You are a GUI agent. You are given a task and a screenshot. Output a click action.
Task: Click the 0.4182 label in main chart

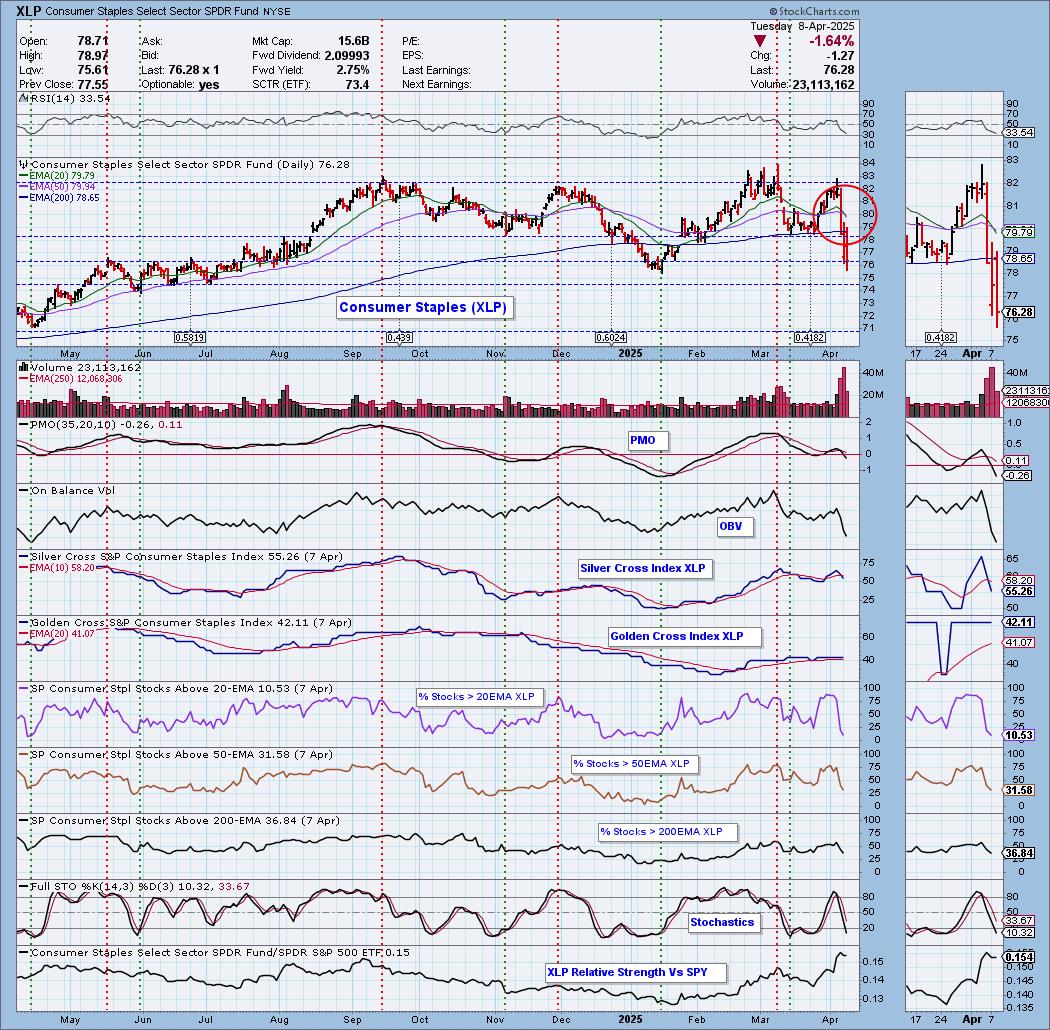pos(810,338)
